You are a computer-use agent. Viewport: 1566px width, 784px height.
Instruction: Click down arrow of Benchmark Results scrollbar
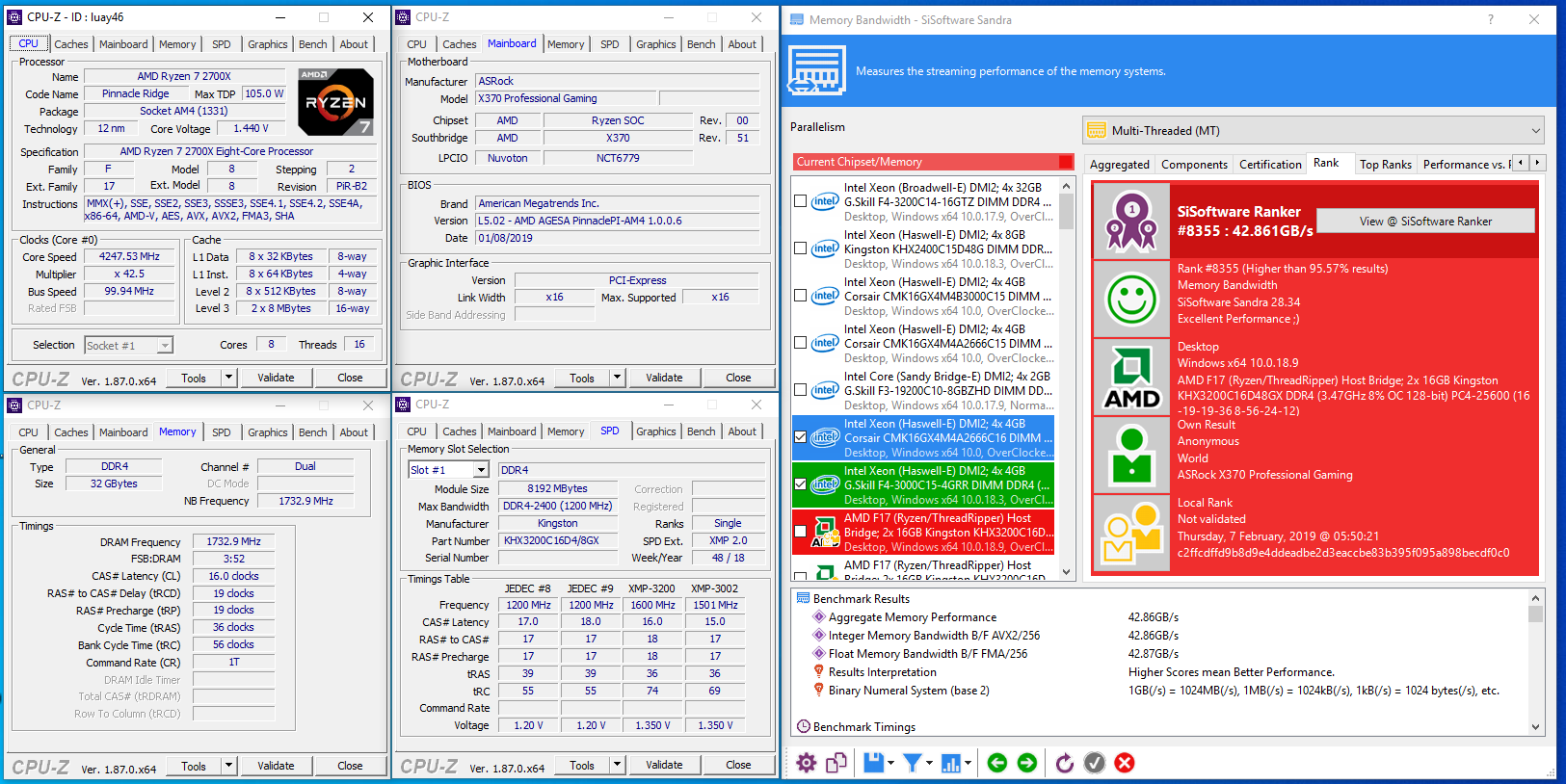(x=1536, y=727)
